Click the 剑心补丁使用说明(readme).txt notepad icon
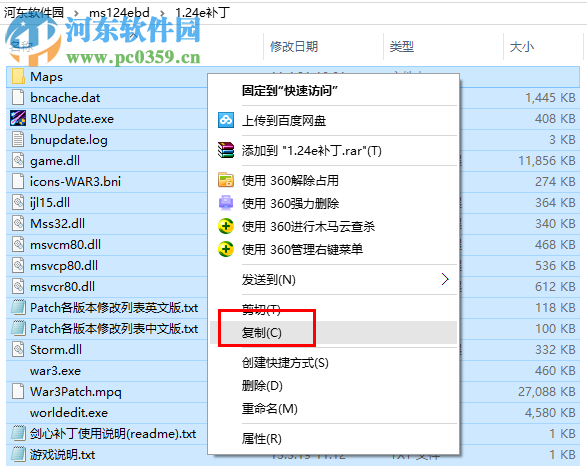This screenshot has height=472, width=587. tap(18, 433)
